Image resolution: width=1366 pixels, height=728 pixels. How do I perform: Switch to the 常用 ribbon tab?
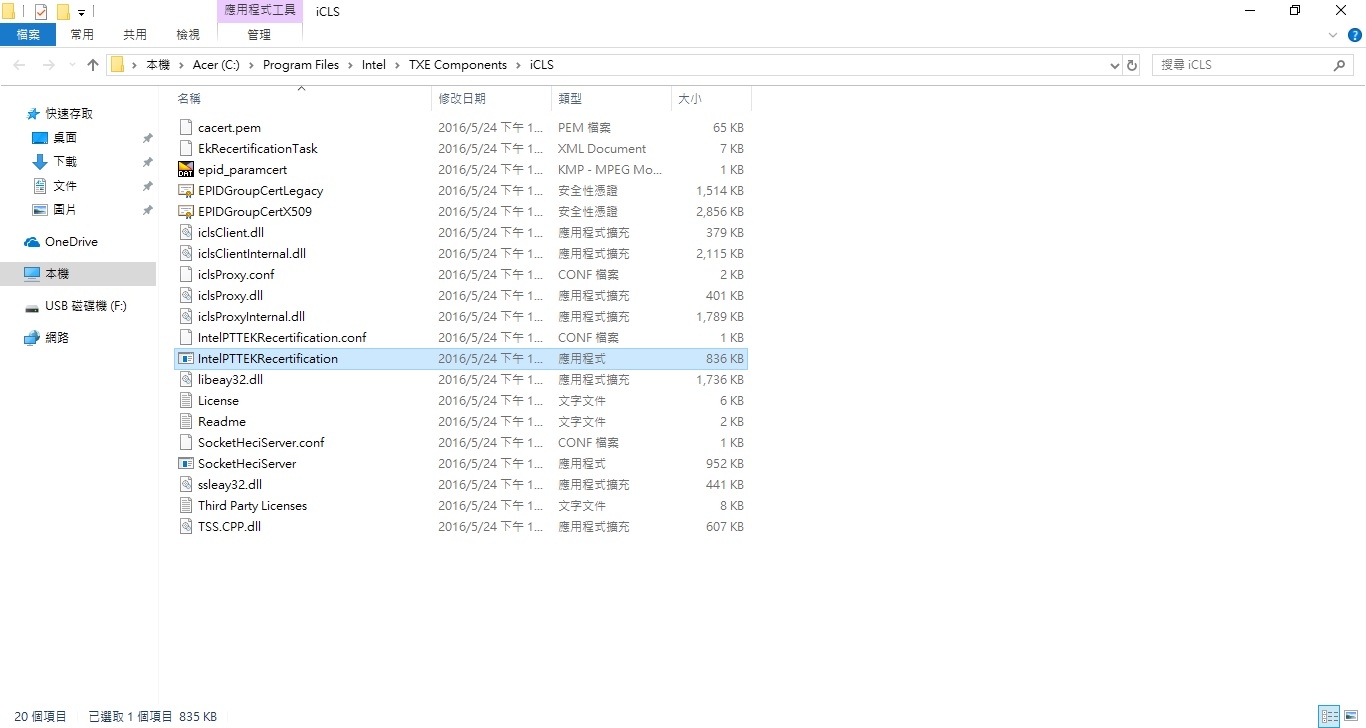[82, 34]
